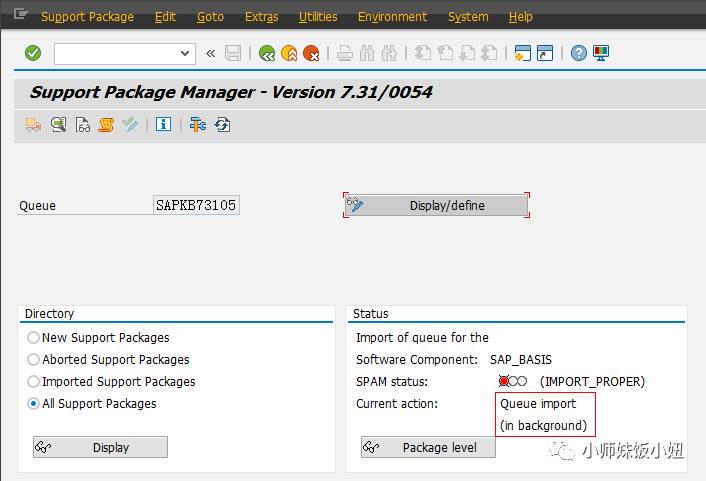Click the blue Information icon

[163, 125]
